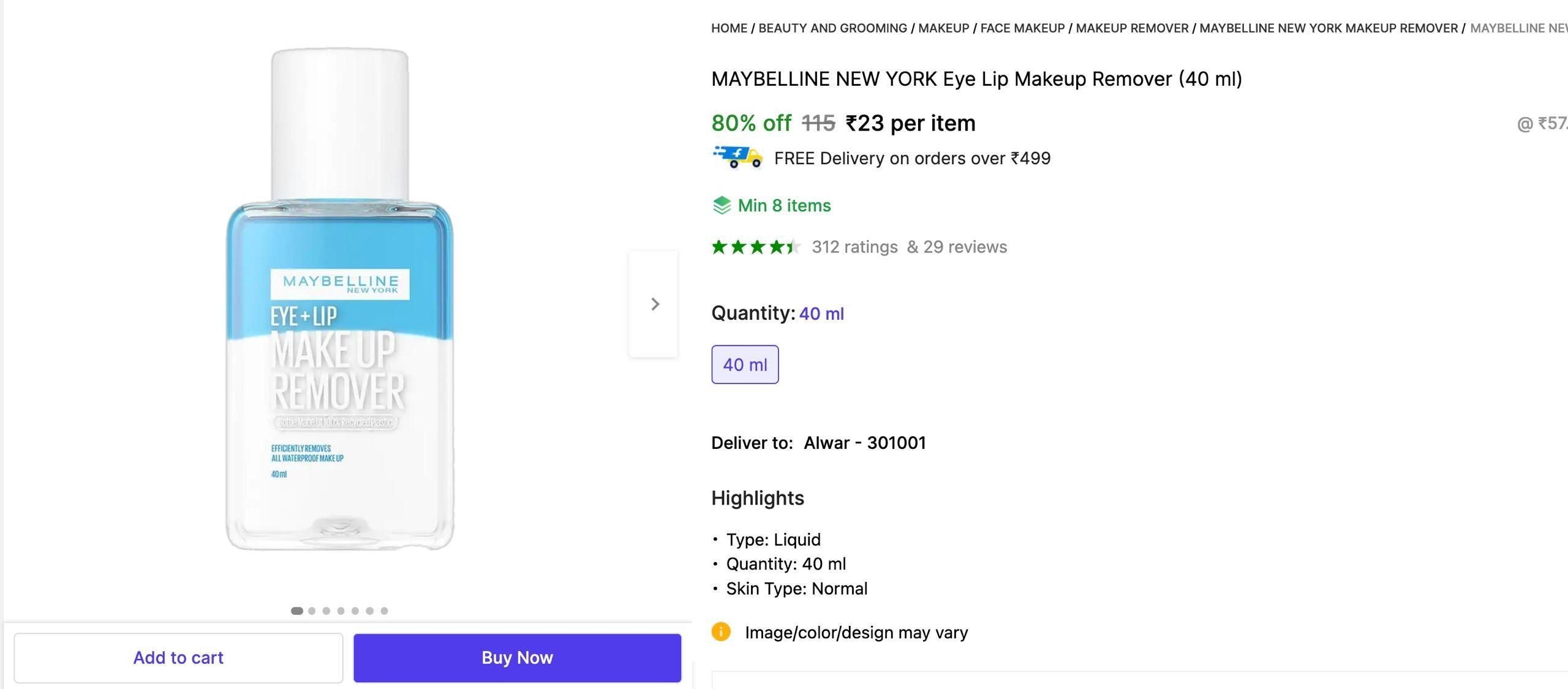This screenshot has height=689, width=1568.
Task: Open the FACE MAKEUP breadcrumb category
Action: coord(1023,28)
